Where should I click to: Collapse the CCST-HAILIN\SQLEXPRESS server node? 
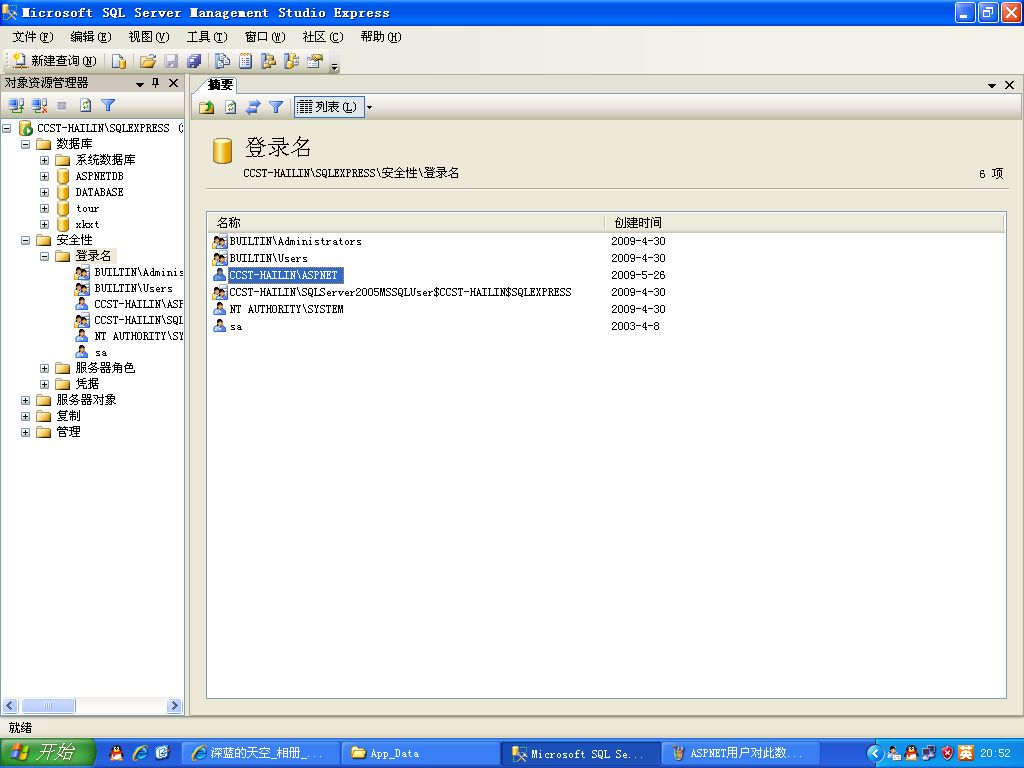click(7, 128)
